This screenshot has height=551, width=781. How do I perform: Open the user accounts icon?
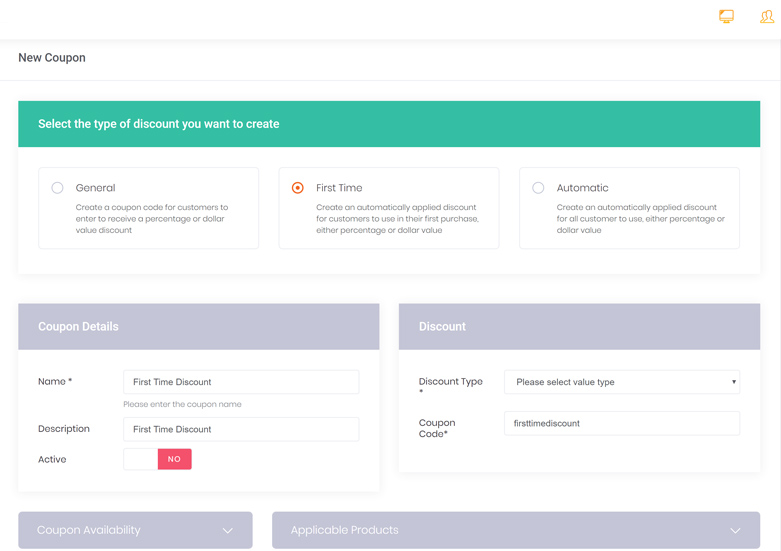(767, 16)
